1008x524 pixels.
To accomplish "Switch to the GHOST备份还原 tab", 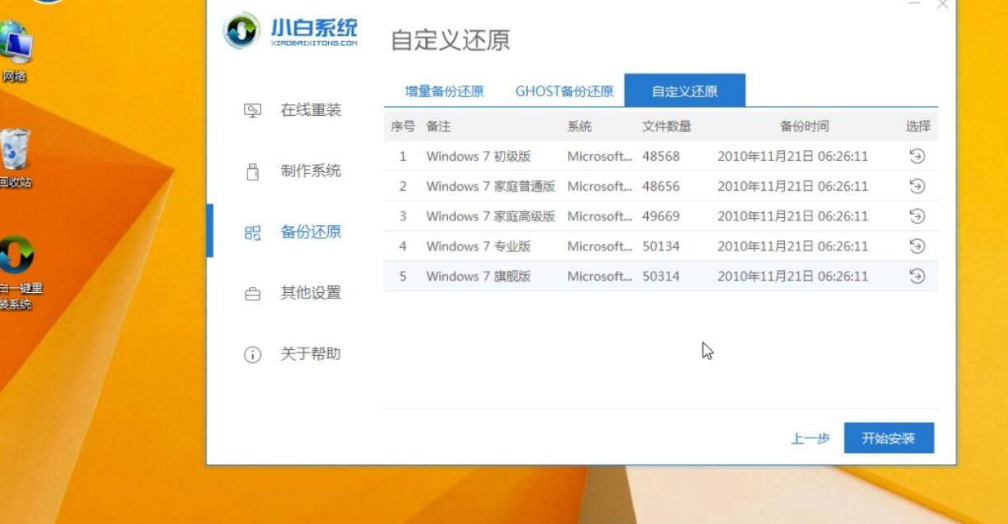I will [564, 91].
